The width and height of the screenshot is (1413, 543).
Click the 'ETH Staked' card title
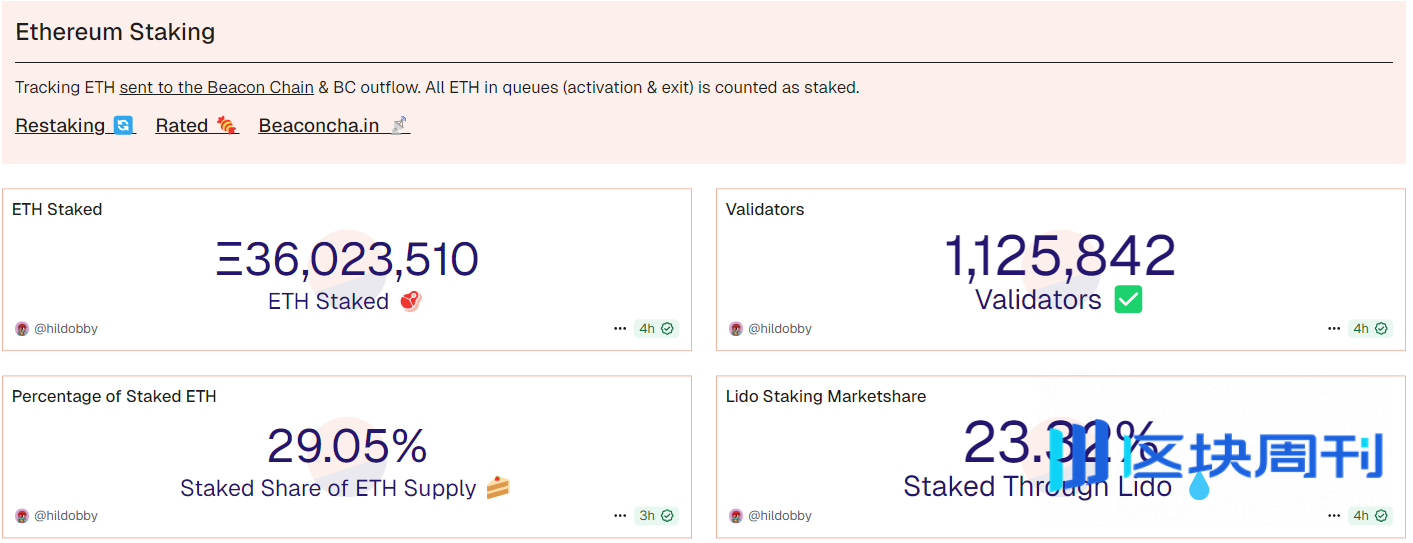click(57, 209)
